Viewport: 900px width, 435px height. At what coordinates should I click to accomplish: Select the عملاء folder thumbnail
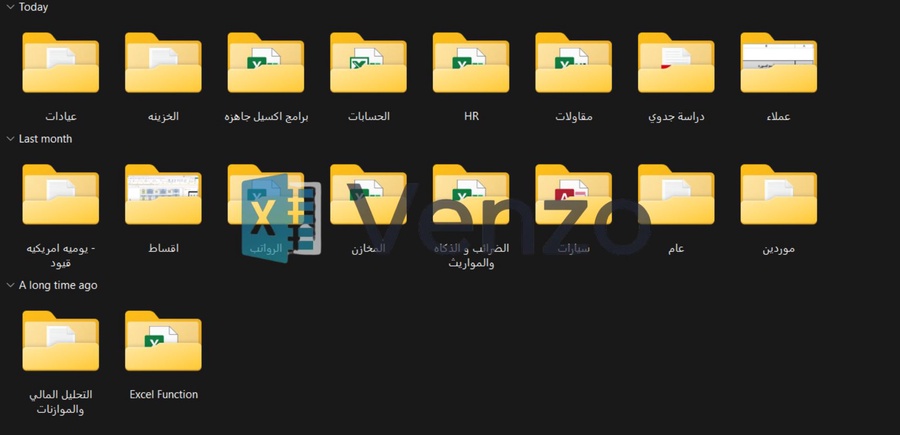point(779,62)
